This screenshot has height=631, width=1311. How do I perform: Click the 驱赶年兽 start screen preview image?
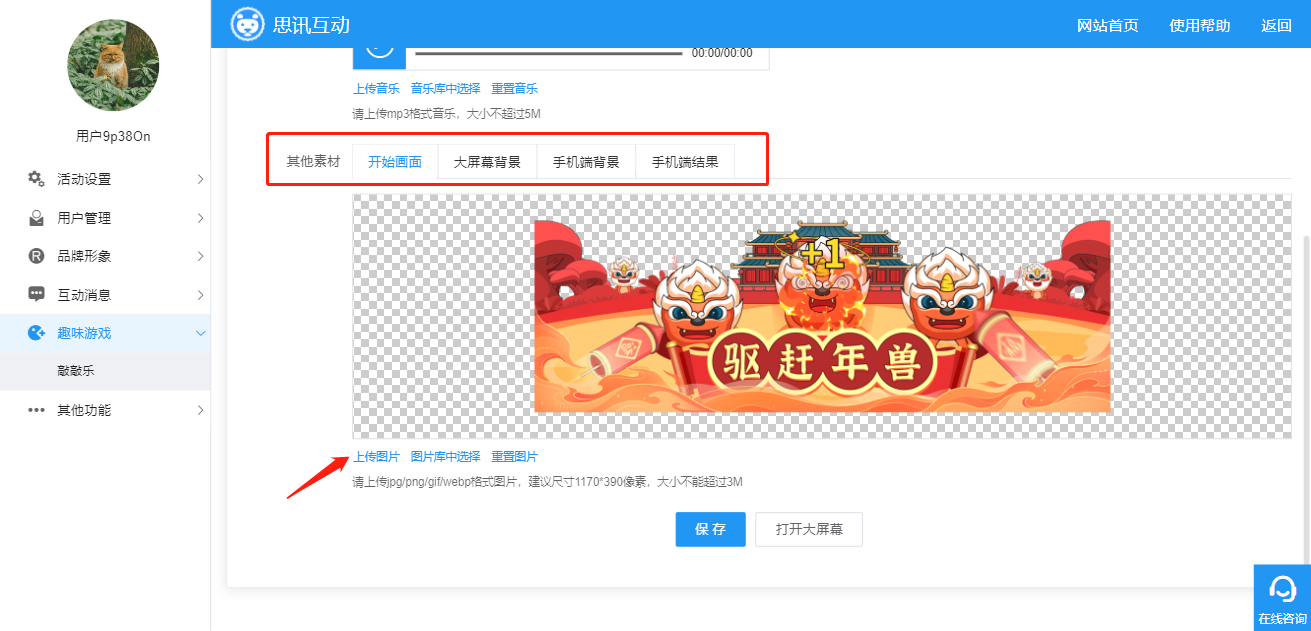tap(822, 316)
